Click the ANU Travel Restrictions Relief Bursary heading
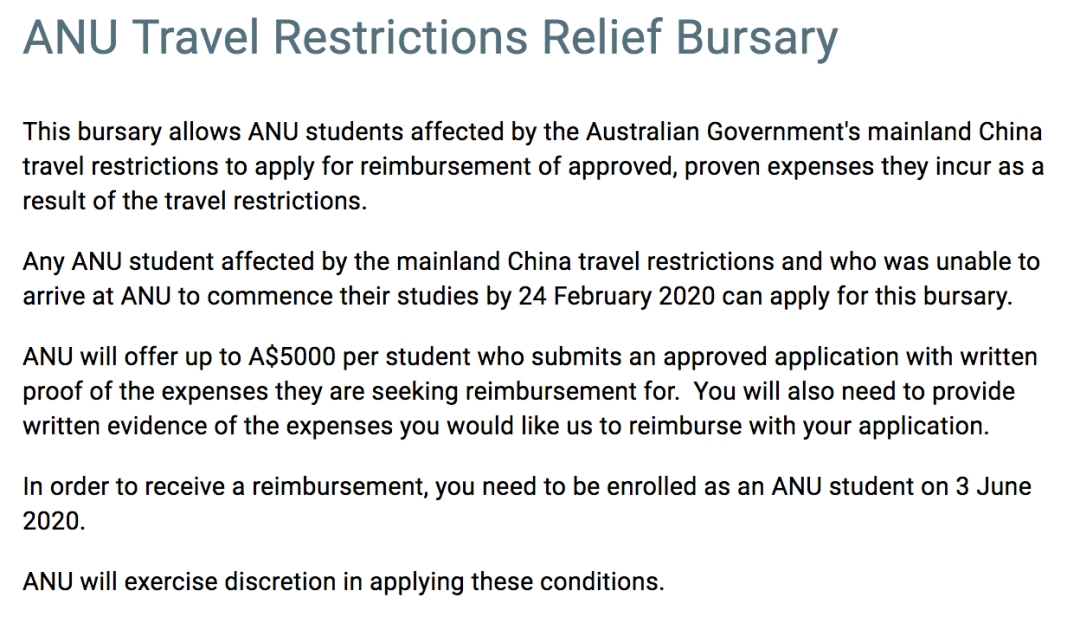 point(430,39)
